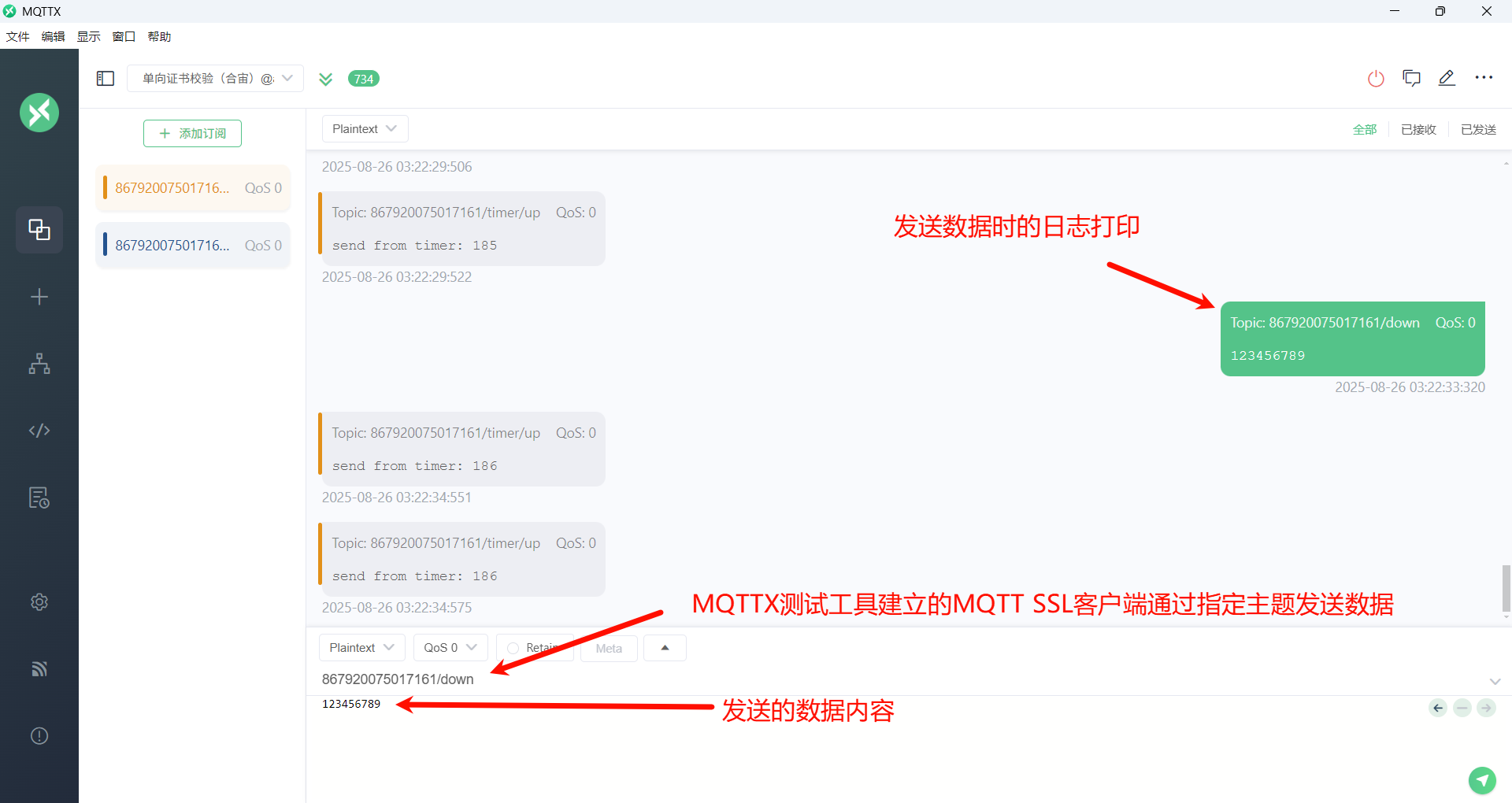
Task: Open the 帮助 menu
Action: pyautogui.click(x=159, y=36)
